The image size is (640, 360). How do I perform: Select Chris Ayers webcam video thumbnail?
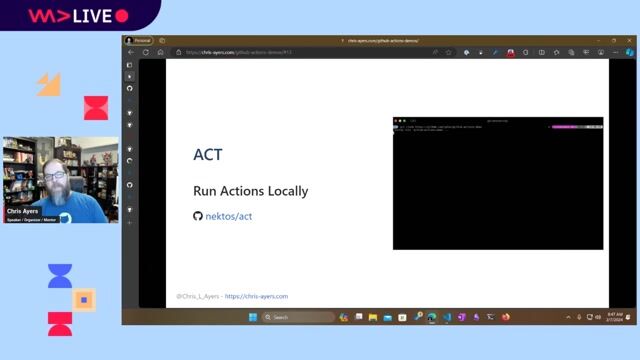[x=61, y=180]
